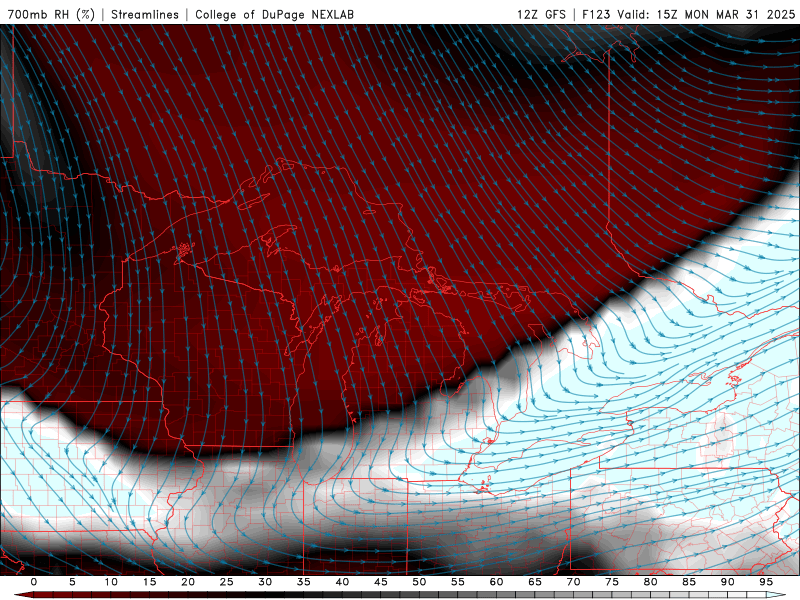The height and width of the screenshot is (600, 800).
Task: Select the "10" tick label on the scale
Action: tap(111, 582)
